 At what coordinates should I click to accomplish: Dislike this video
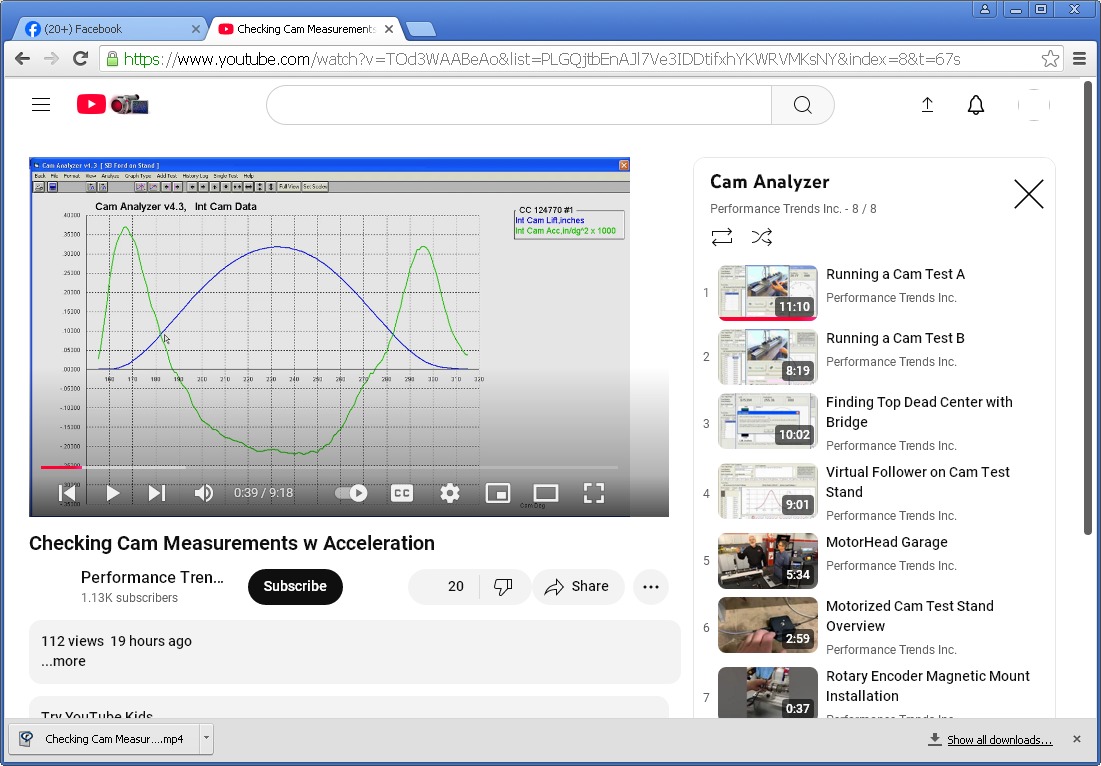click(503, 586)
